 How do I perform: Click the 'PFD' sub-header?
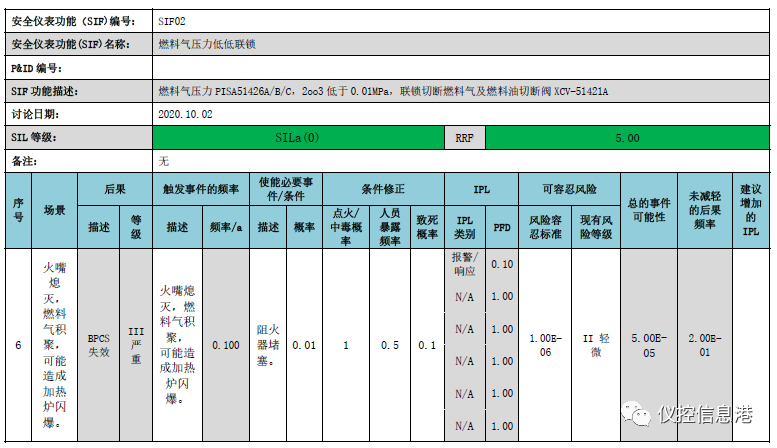click(x=502, y=227)
